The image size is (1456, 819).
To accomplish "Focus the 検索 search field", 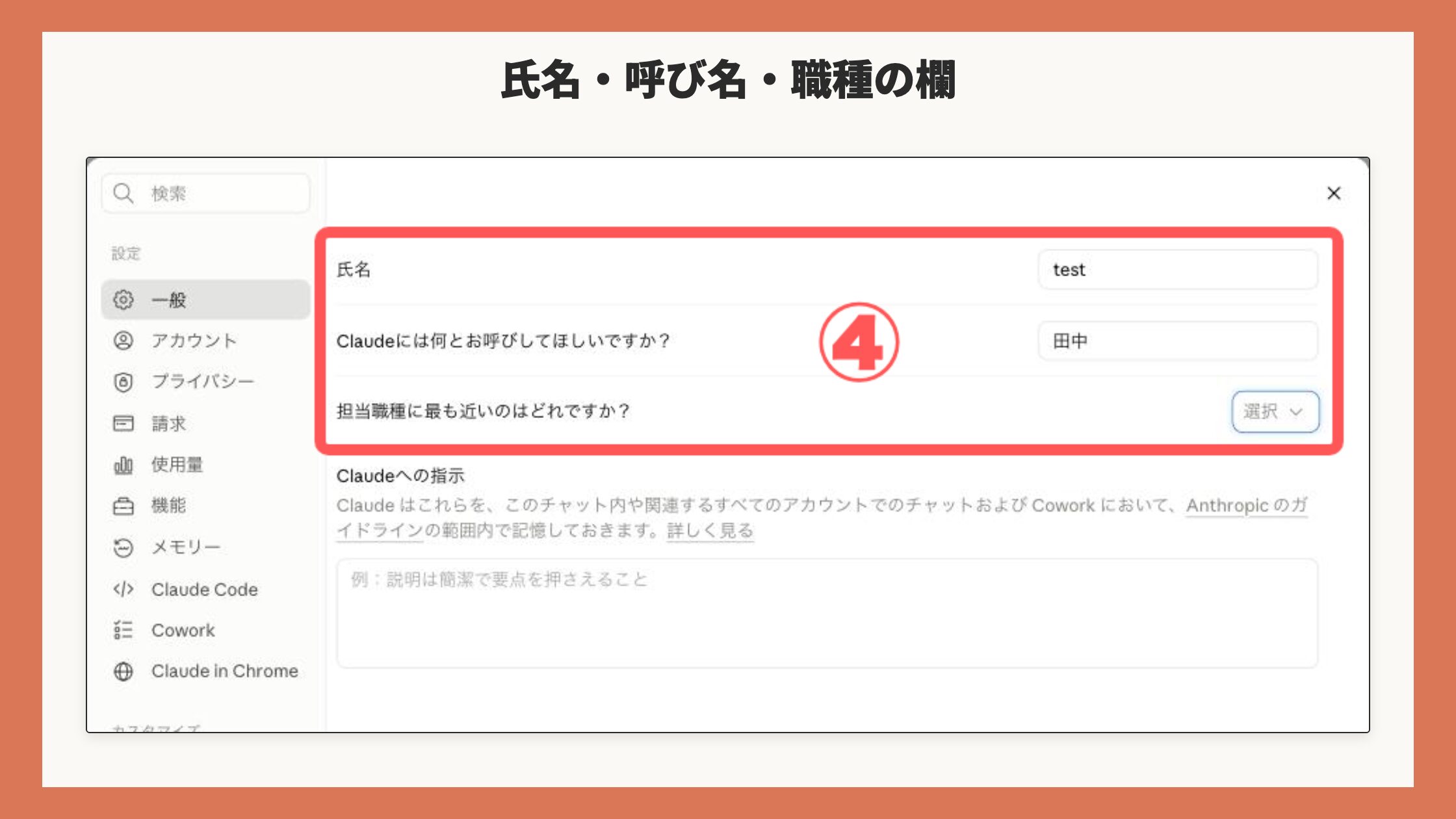I will [x=206, y=193].
